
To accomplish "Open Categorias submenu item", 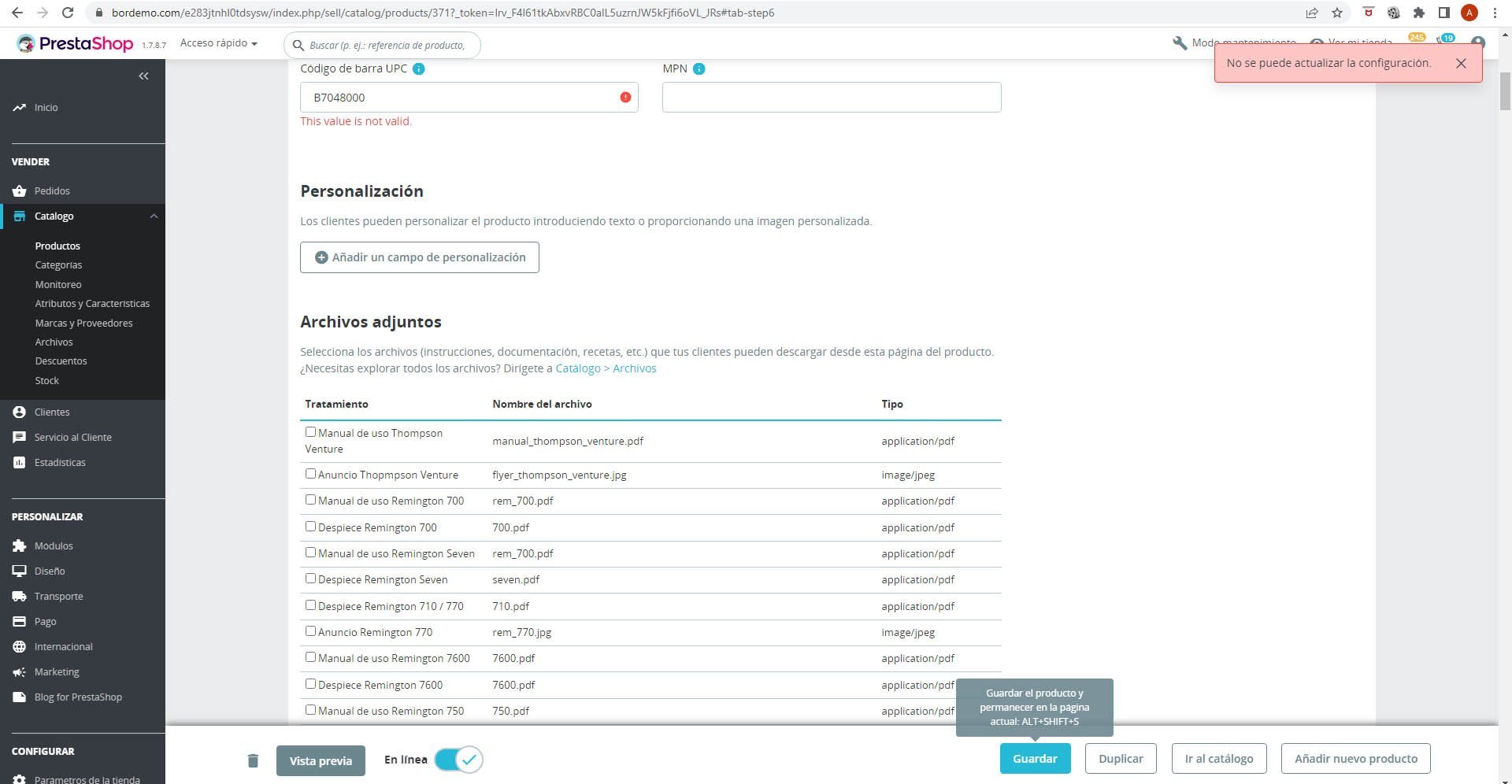I will coord(58,265).
